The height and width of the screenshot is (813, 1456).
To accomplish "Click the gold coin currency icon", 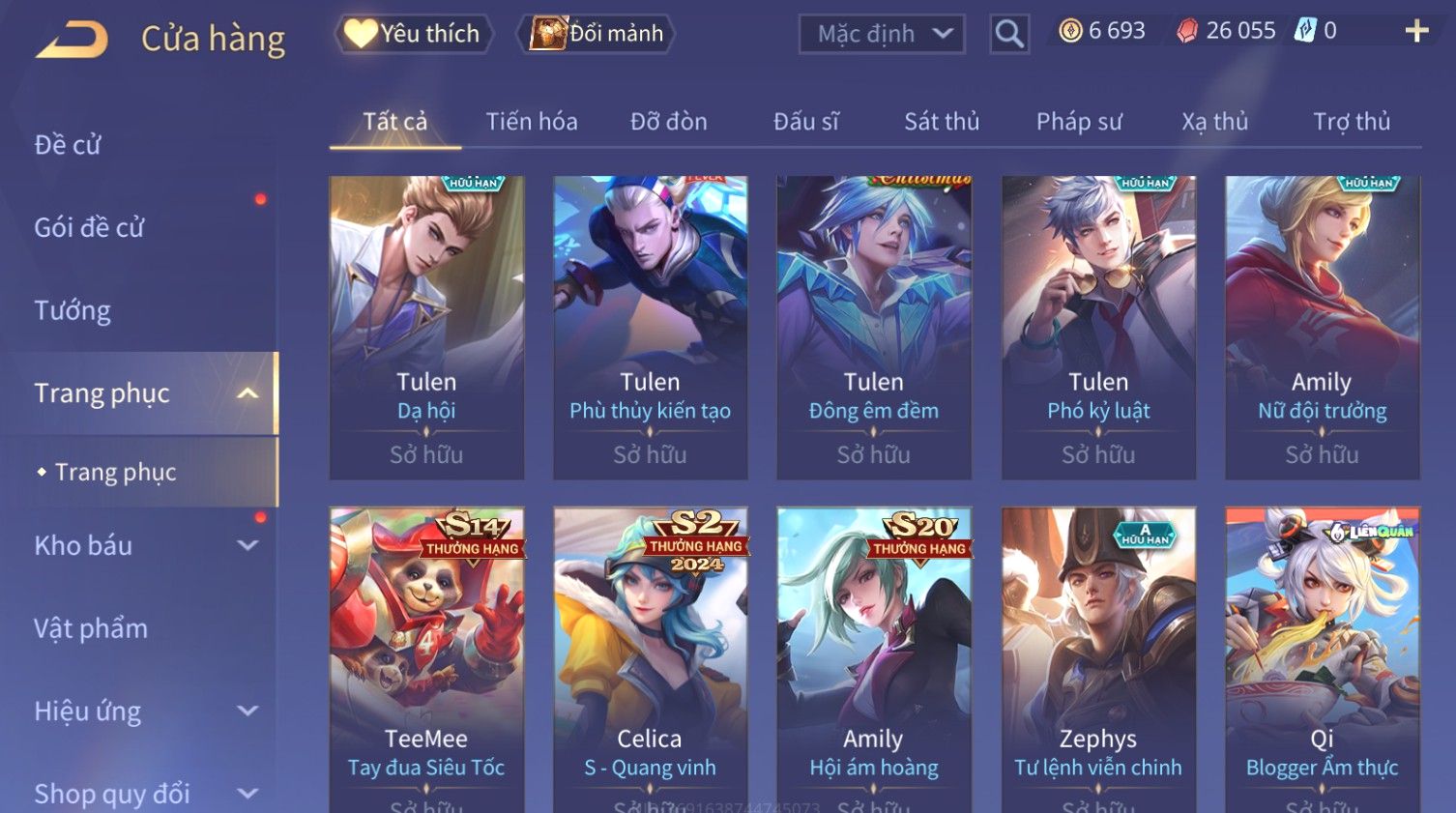I will (x=1070, y=31).
